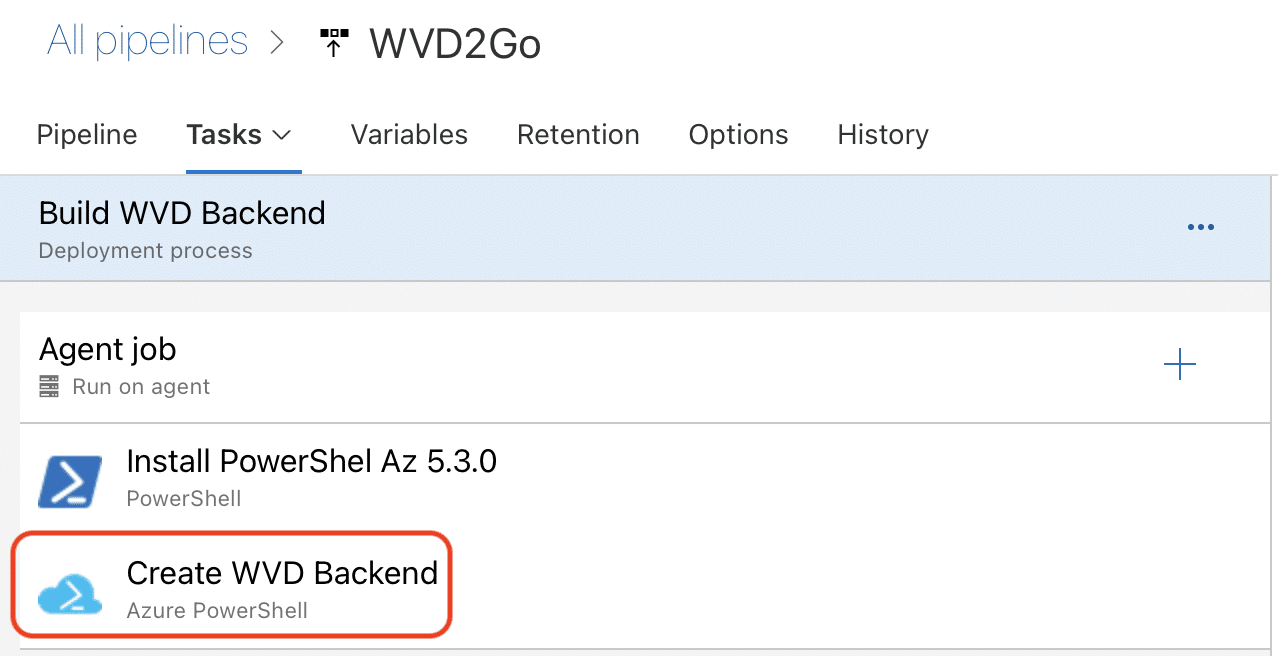Click the blue PowerShell task icon
This screenshot has width=1278, height=656.
coord(70,481)
